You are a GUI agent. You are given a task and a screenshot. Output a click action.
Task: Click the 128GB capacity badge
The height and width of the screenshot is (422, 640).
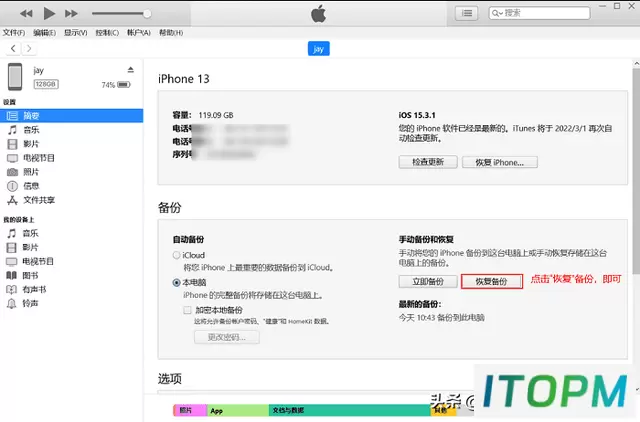46,84
